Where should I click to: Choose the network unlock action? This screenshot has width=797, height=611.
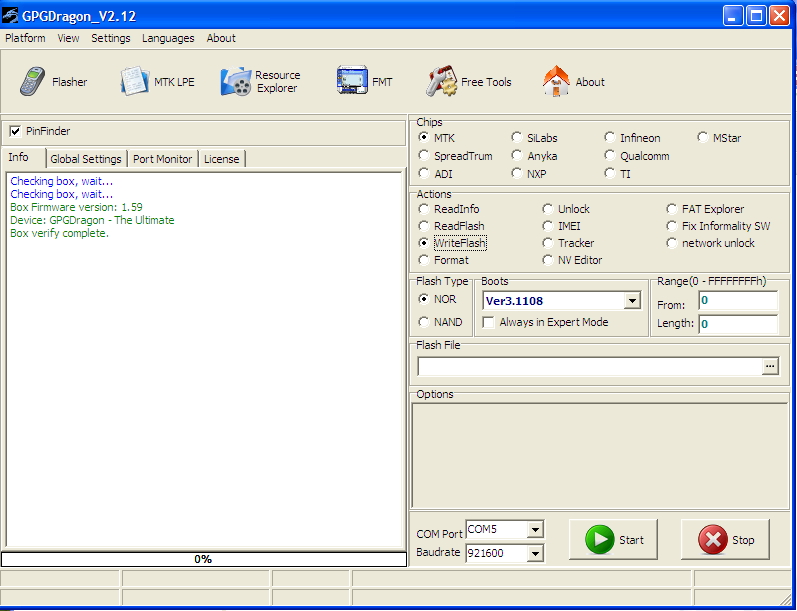(x=671, y=243)
